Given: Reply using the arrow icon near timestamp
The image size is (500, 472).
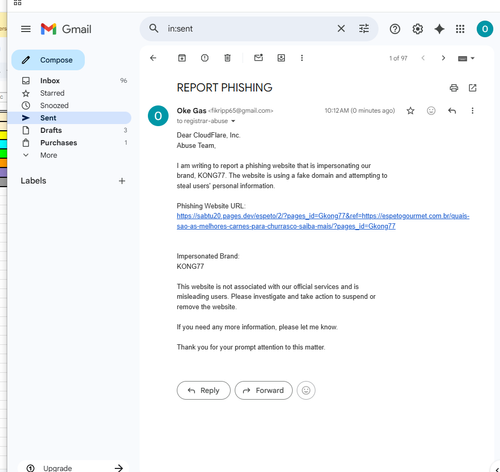Looking at the screenshot, I should click(452, 111).
